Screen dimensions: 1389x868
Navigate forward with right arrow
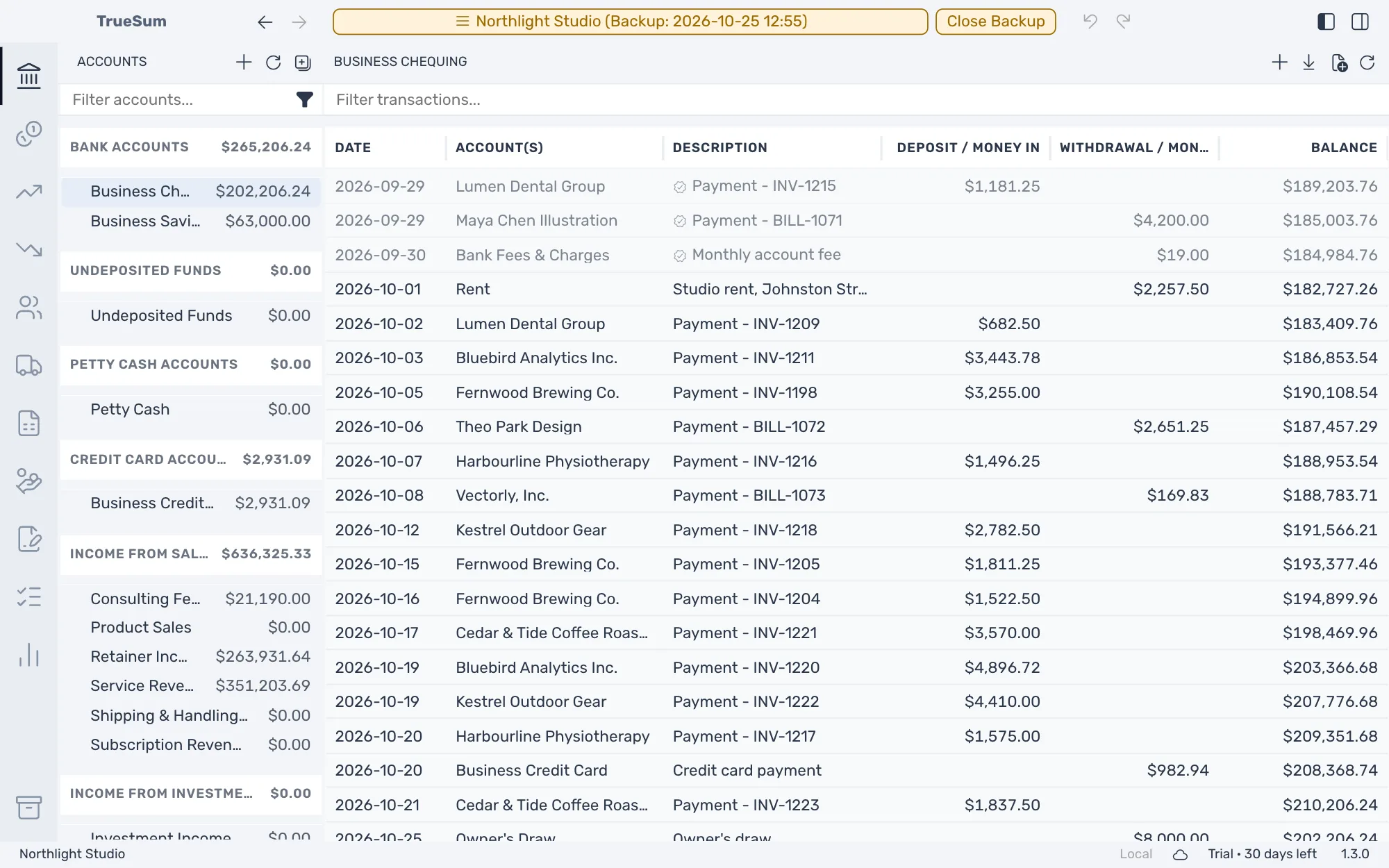(x=299, y=22)
